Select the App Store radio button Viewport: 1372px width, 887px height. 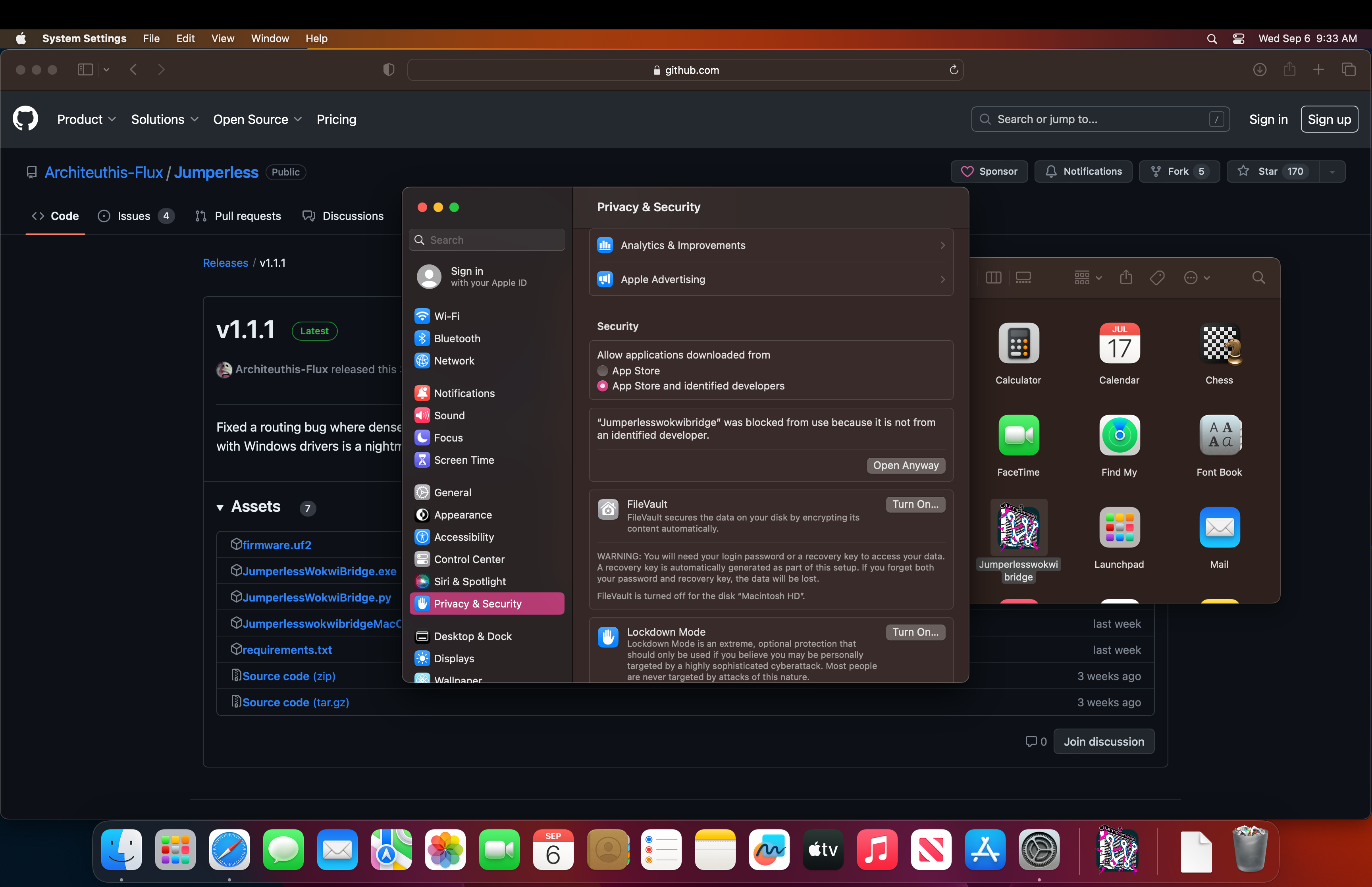(x=603, y=370)
